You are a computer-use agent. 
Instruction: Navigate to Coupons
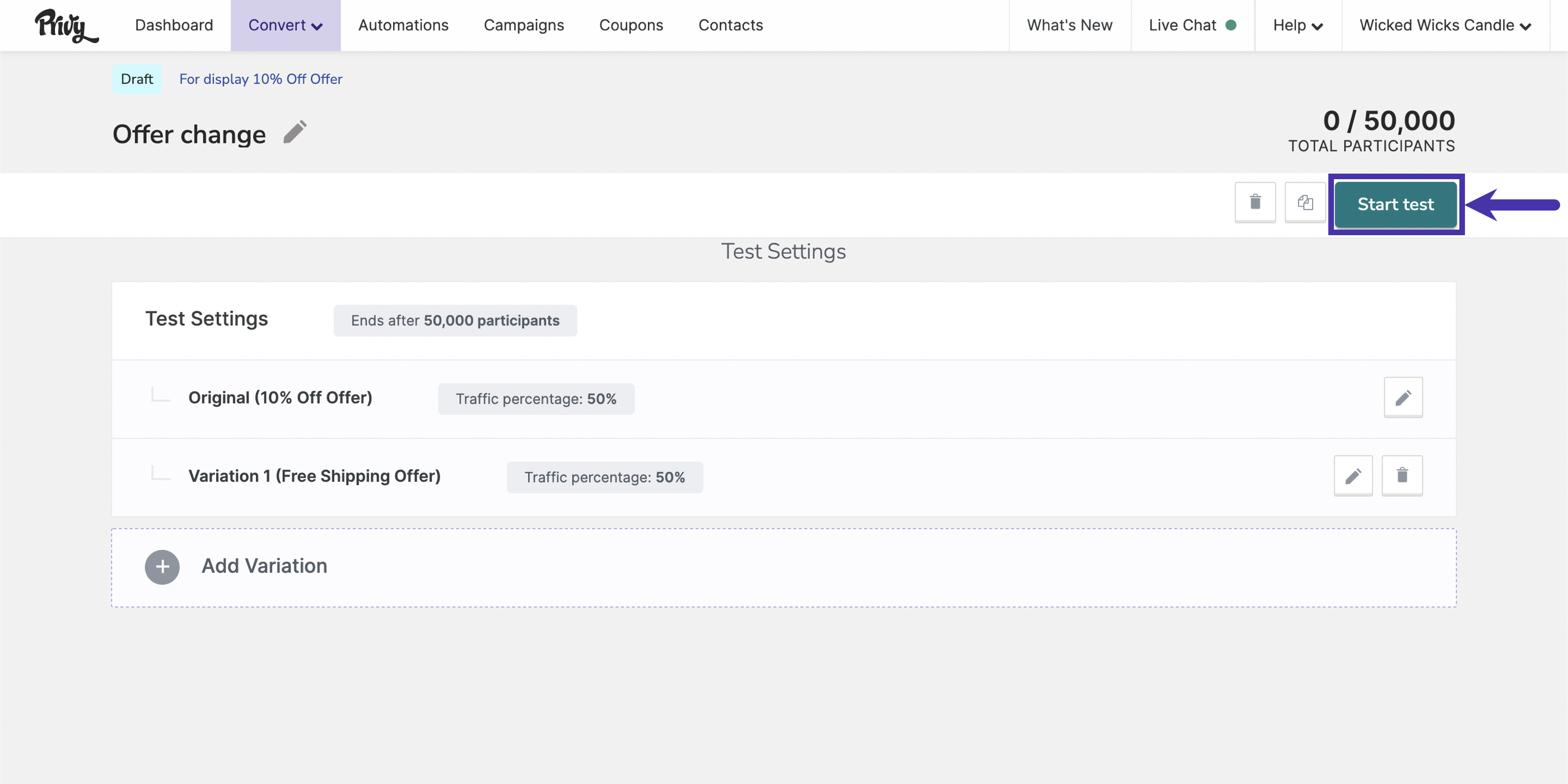point(631,25)
